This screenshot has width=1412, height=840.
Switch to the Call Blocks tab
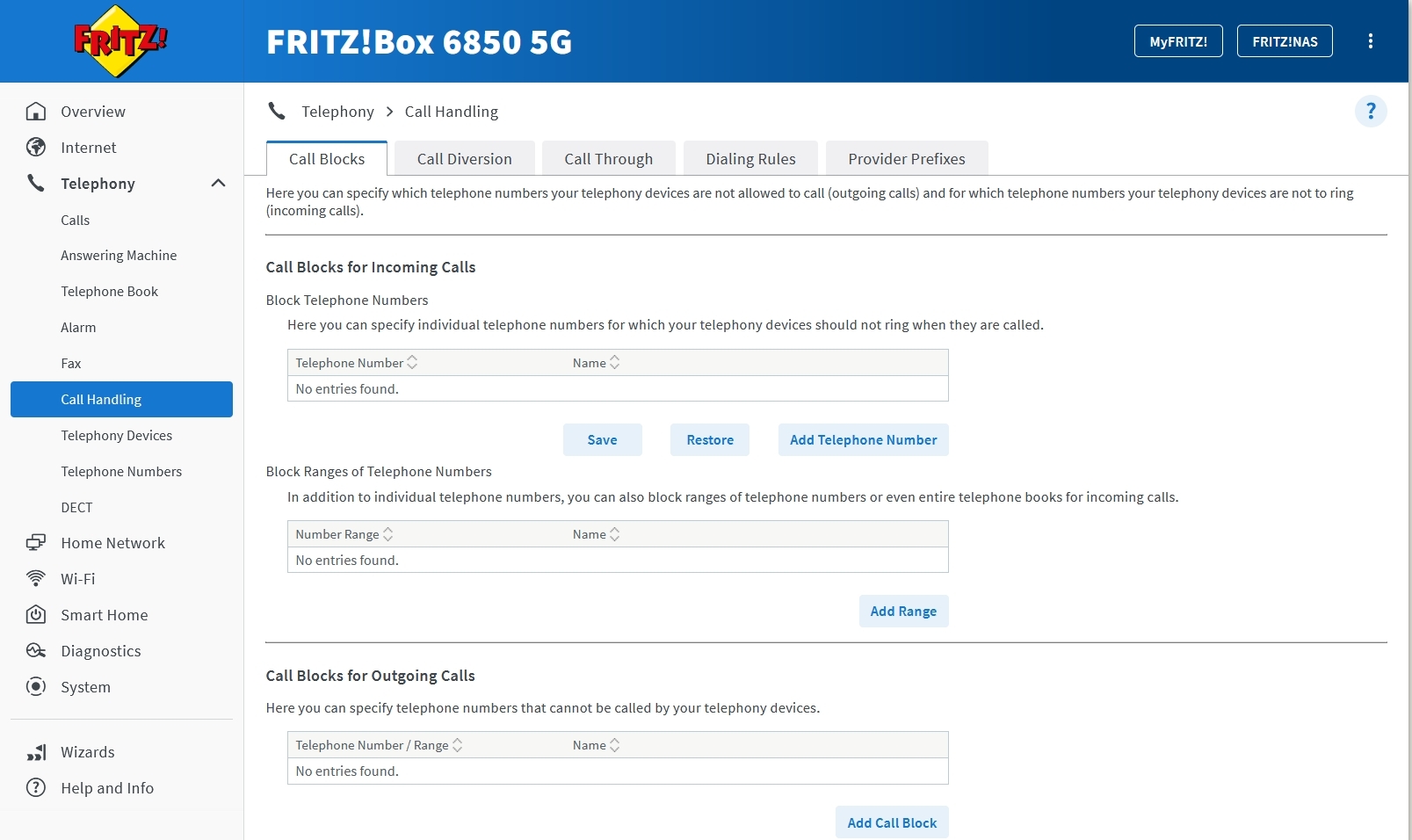(327, 159)
